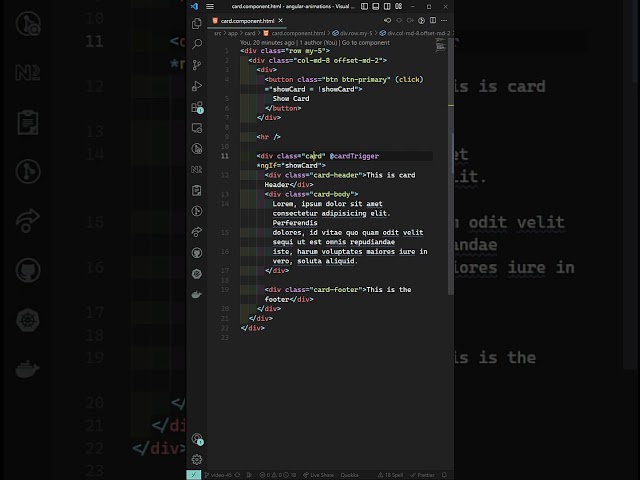Click the editor minimap preview
The height and width of the screenshot is (480, 640).
pos(440,45)
